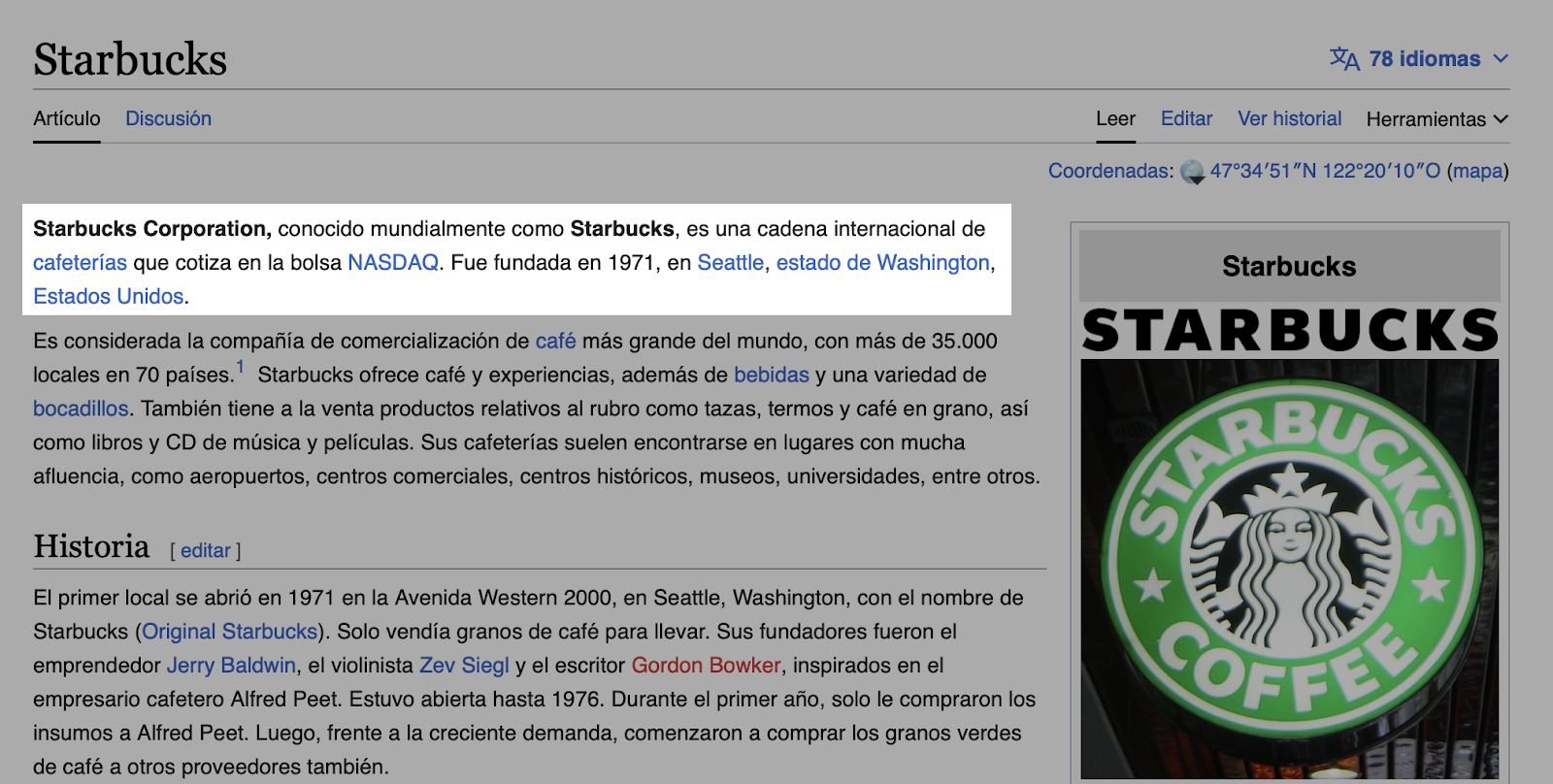Image resolution: width=1553 pixels, height=784 pixels.
Task: Click the mapa link
Action: [1478, 171]
